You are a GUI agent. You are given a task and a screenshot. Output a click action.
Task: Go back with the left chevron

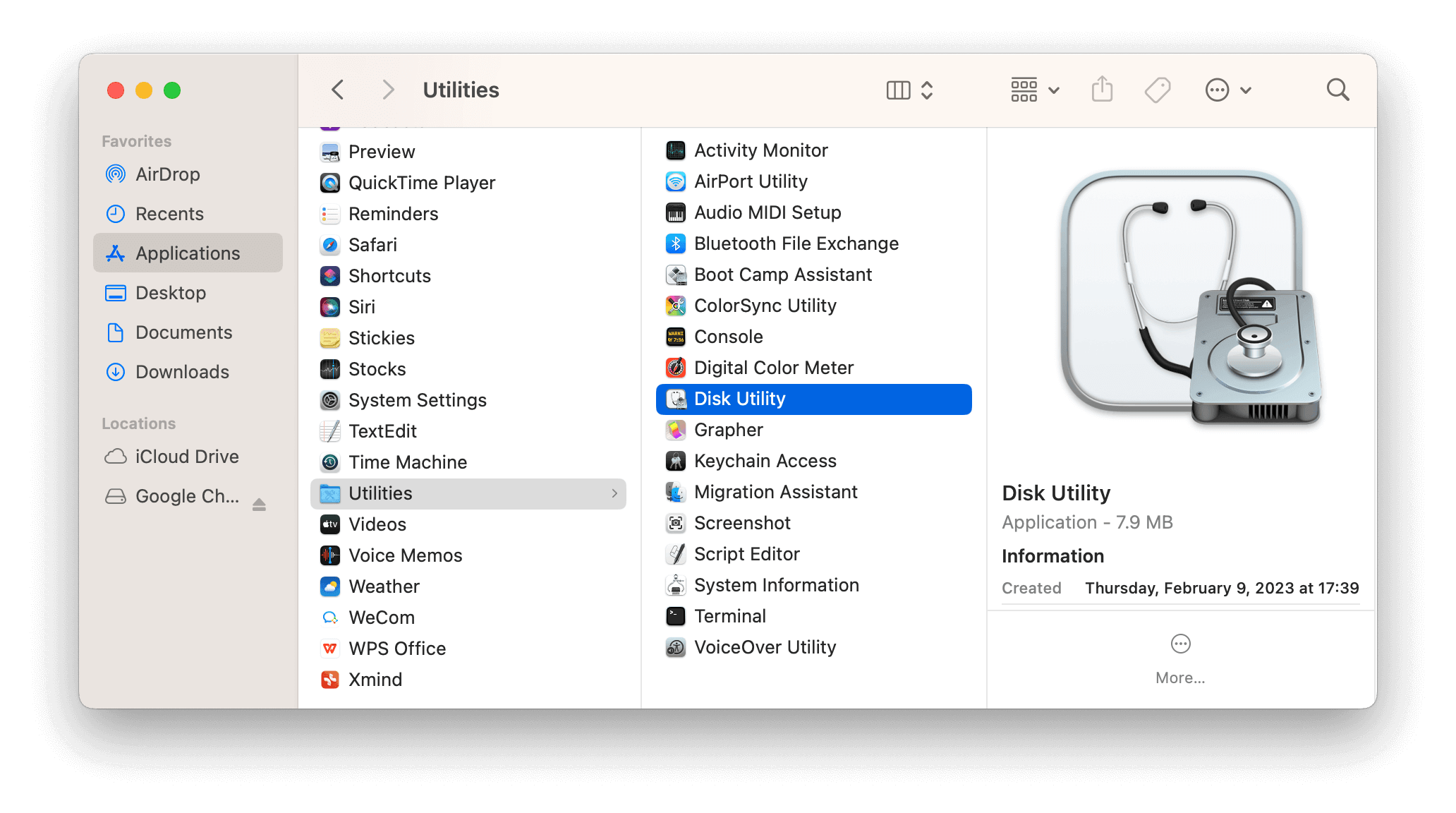pos(338,90)
